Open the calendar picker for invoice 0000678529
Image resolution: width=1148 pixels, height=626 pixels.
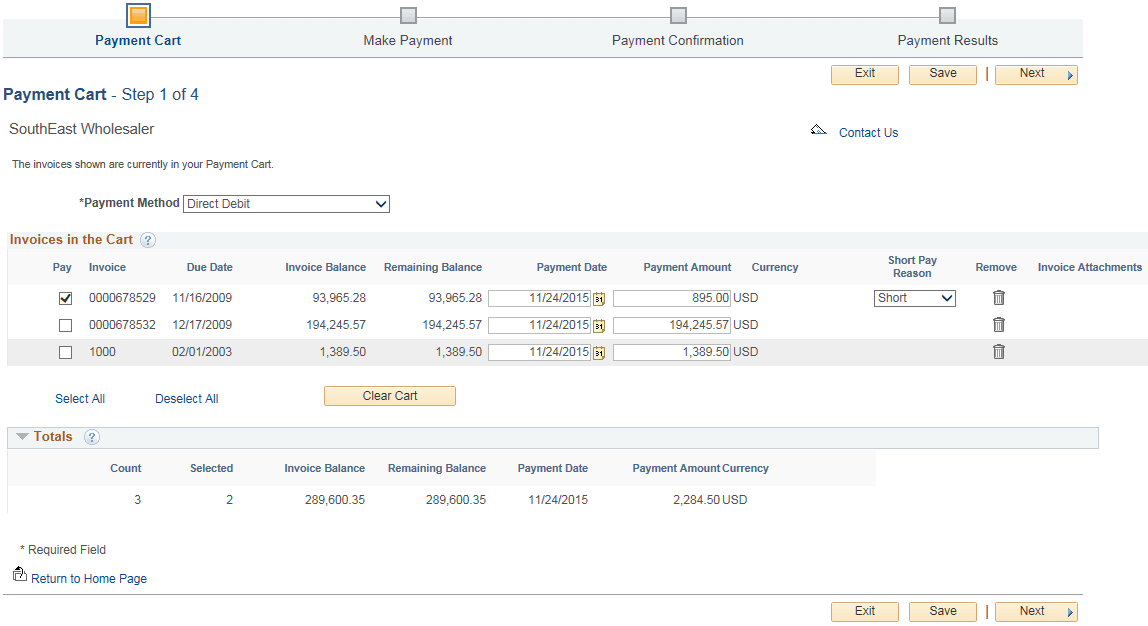(601, 297)
